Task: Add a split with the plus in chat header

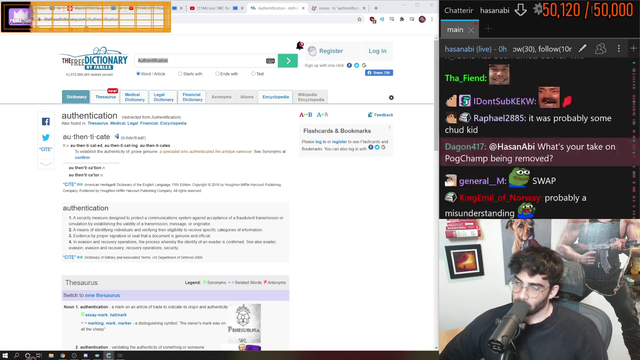Action: pos(633,49)
